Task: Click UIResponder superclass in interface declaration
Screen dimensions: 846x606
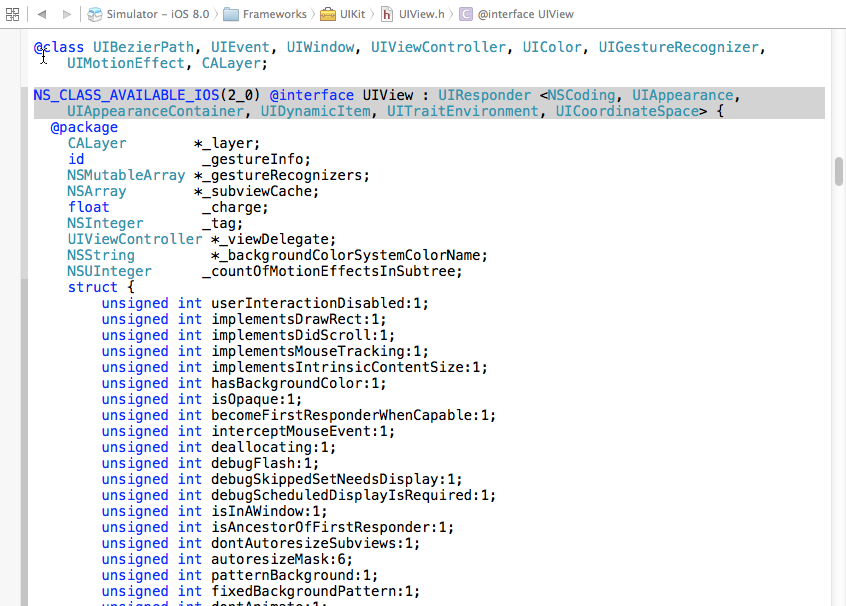Action: [x=484, y=96]
